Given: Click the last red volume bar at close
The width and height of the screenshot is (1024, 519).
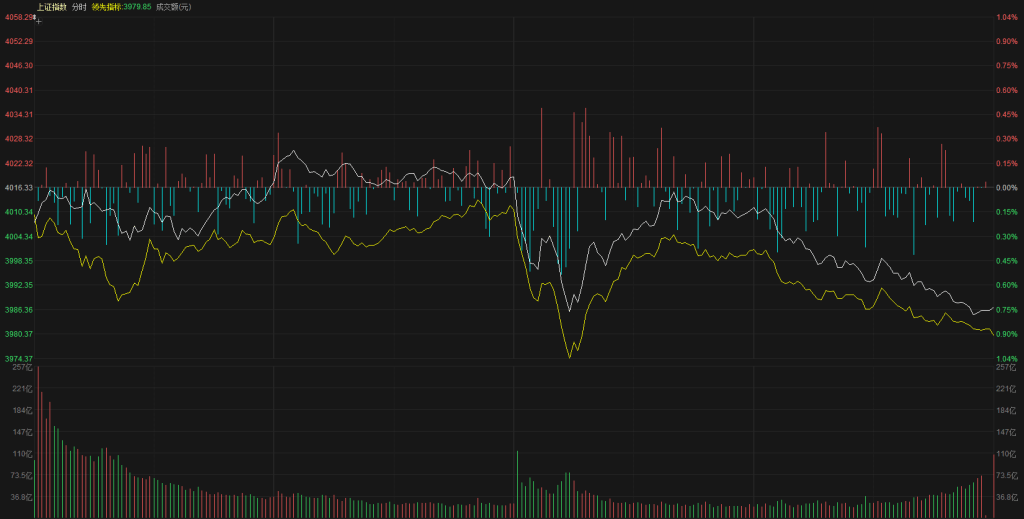Looking at the screenshot, I should (992, 486).
